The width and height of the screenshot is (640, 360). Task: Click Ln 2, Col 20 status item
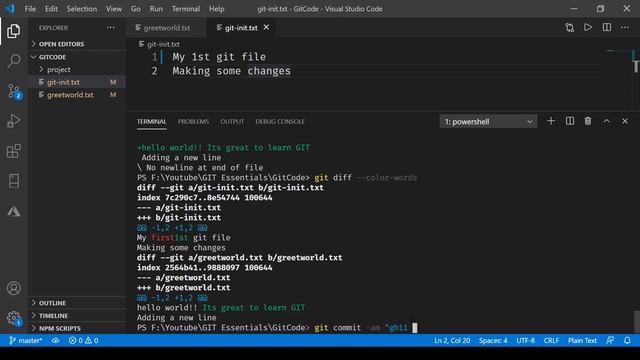click(452, 340)
